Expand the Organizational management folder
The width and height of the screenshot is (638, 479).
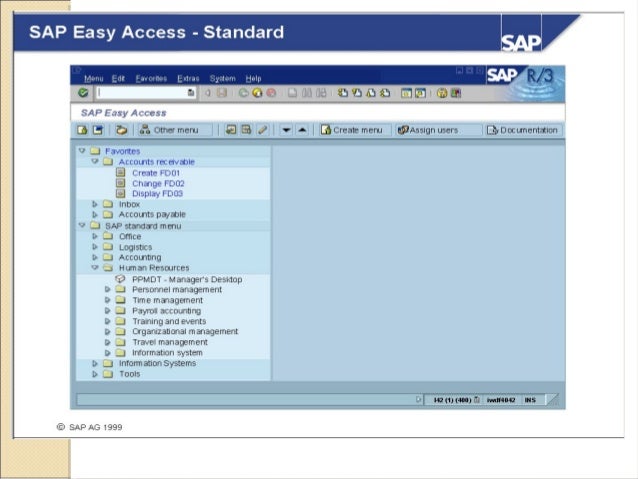tap(107, 332)
